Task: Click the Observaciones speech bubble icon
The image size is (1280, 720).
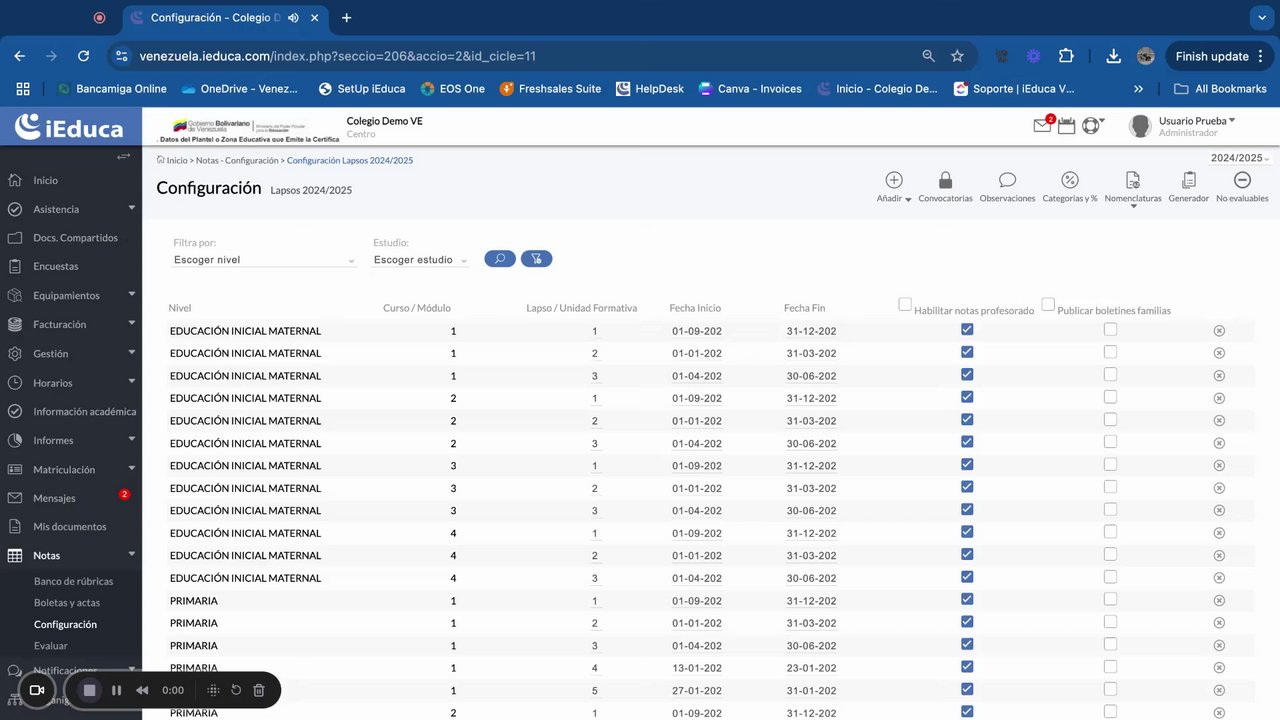Action: pyautogui.click(x=1007, y=181)
